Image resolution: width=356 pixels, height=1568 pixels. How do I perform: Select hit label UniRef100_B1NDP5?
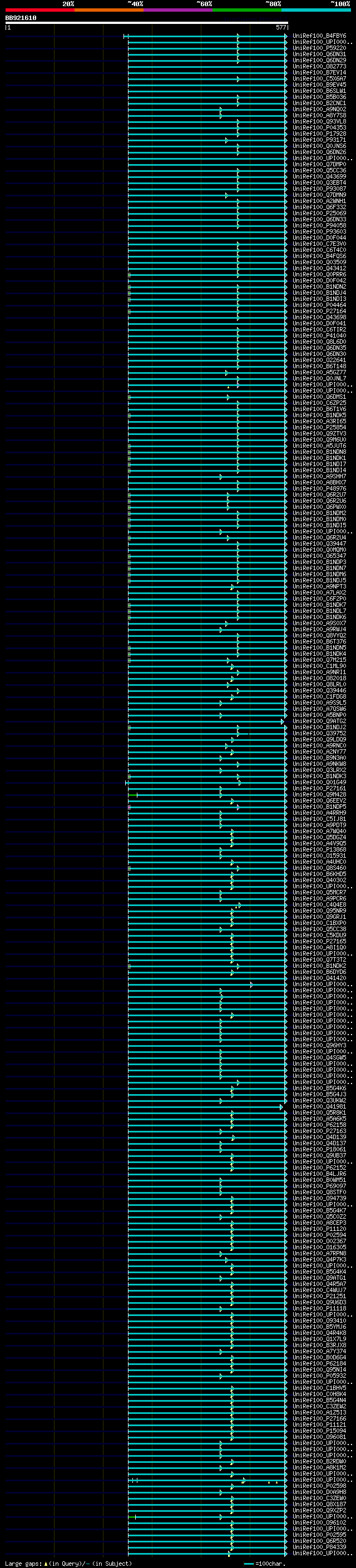(x=319, y=807)
